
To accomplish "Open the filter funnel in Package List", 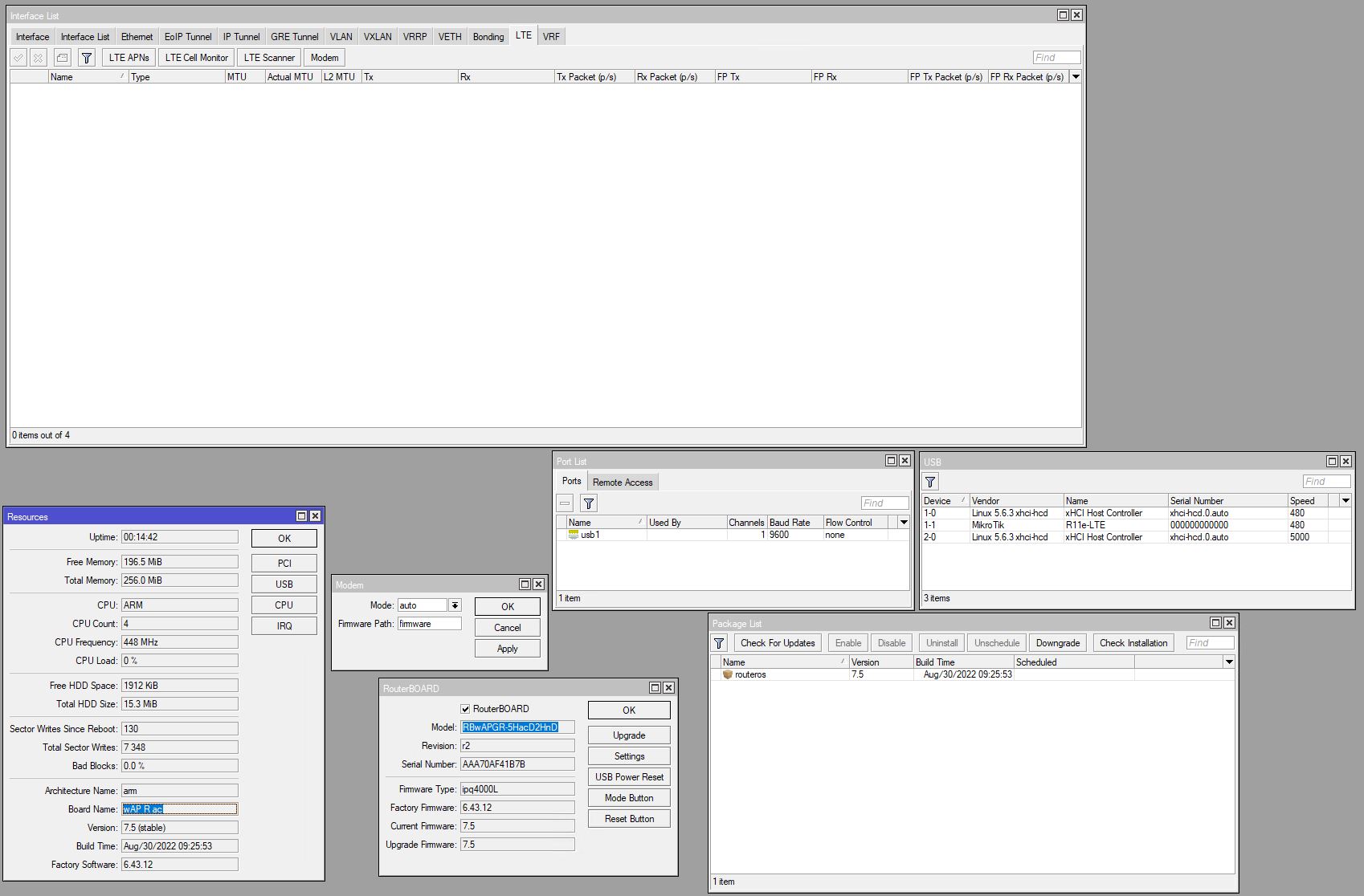I will (719, 643).
